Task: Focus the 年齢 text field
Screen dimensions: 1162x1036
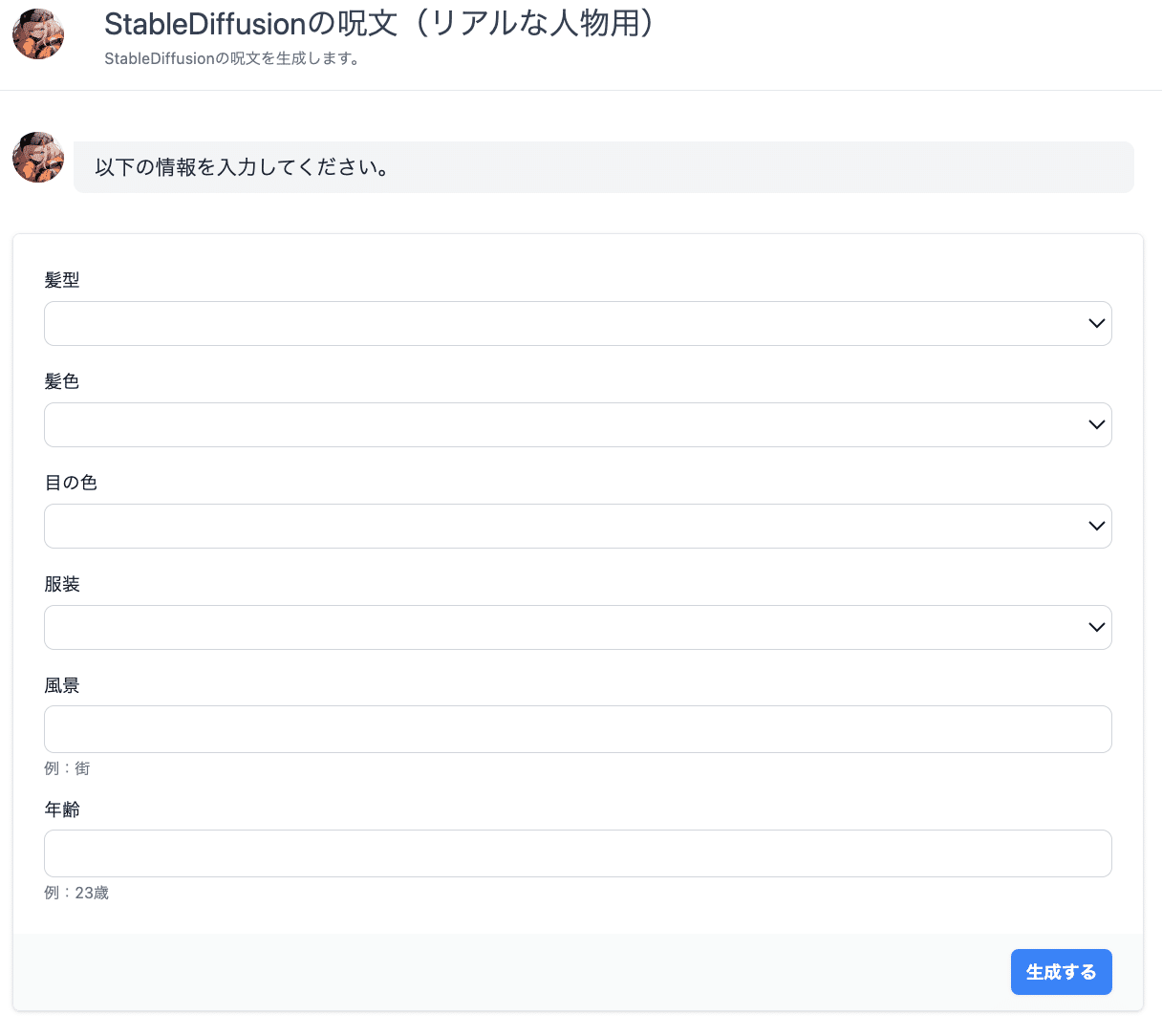Action: click(x=577, y=853)
